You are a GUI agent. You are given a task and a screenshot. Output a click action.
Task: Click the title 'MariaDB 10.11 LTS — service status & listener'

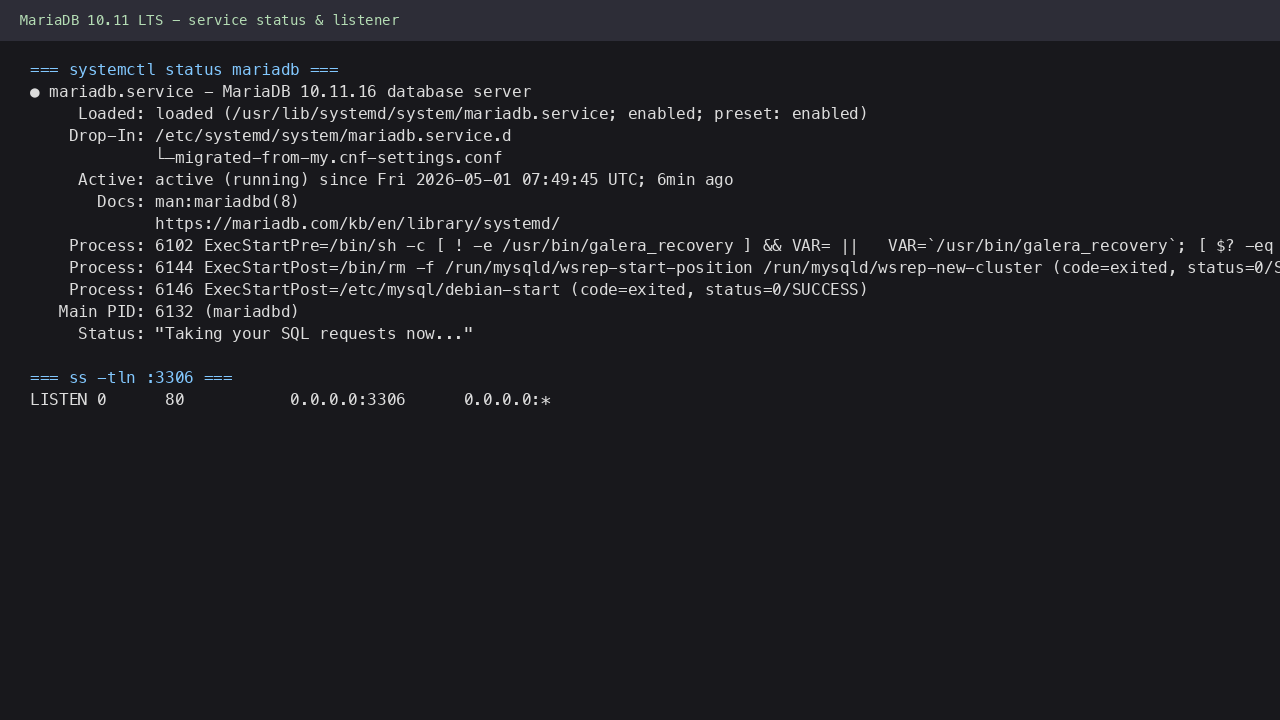pyautogui.click(x=209, y=20)
